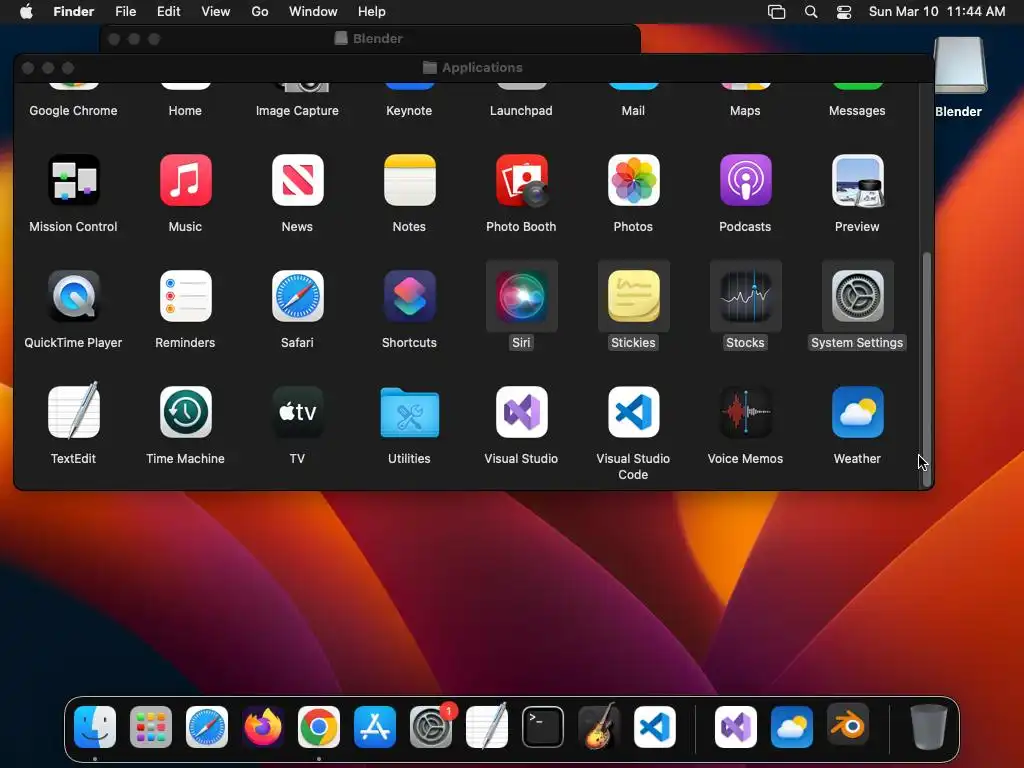This screenshot has height=768, width=1024.
Task: Open App Store from the Dock
Action: click(x=375, y=727)
